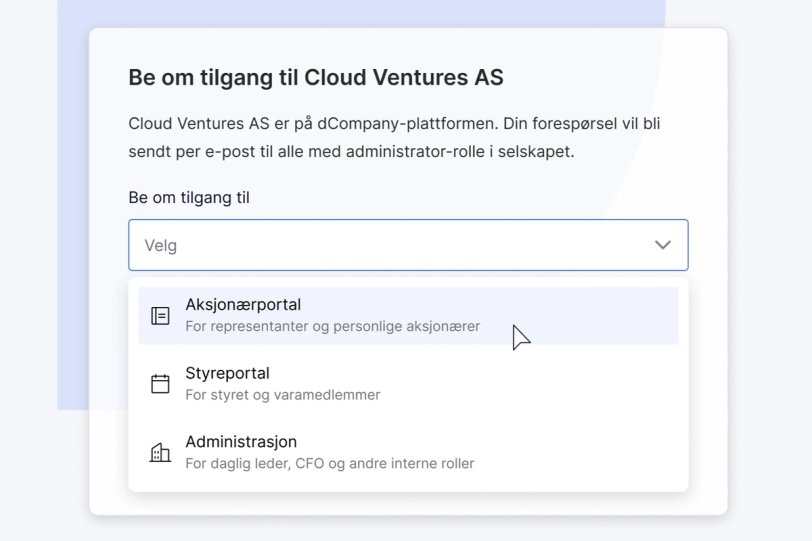The width and height of the screenshot is (812, 541).
Task: Click 'For daglig leder, CFO' description line
Action: [x=330, y=463]
